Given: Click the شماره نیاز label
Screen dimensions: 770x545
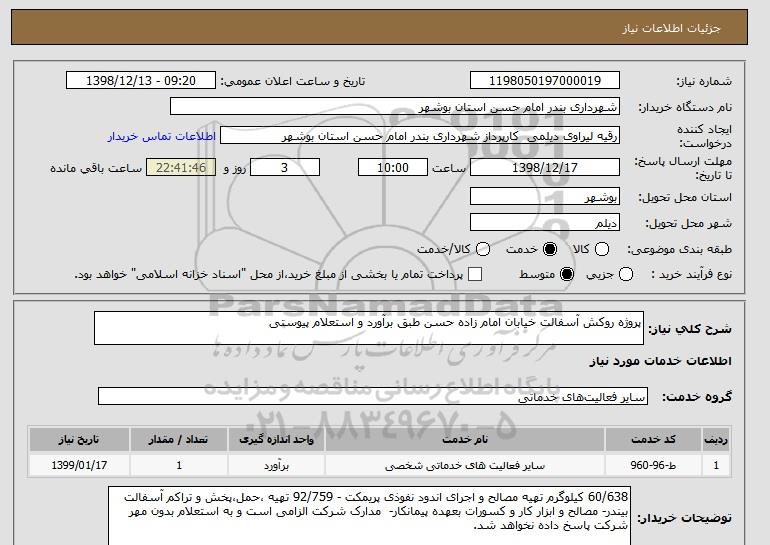Looking at the screenshot, I should [x=704, y=81].
